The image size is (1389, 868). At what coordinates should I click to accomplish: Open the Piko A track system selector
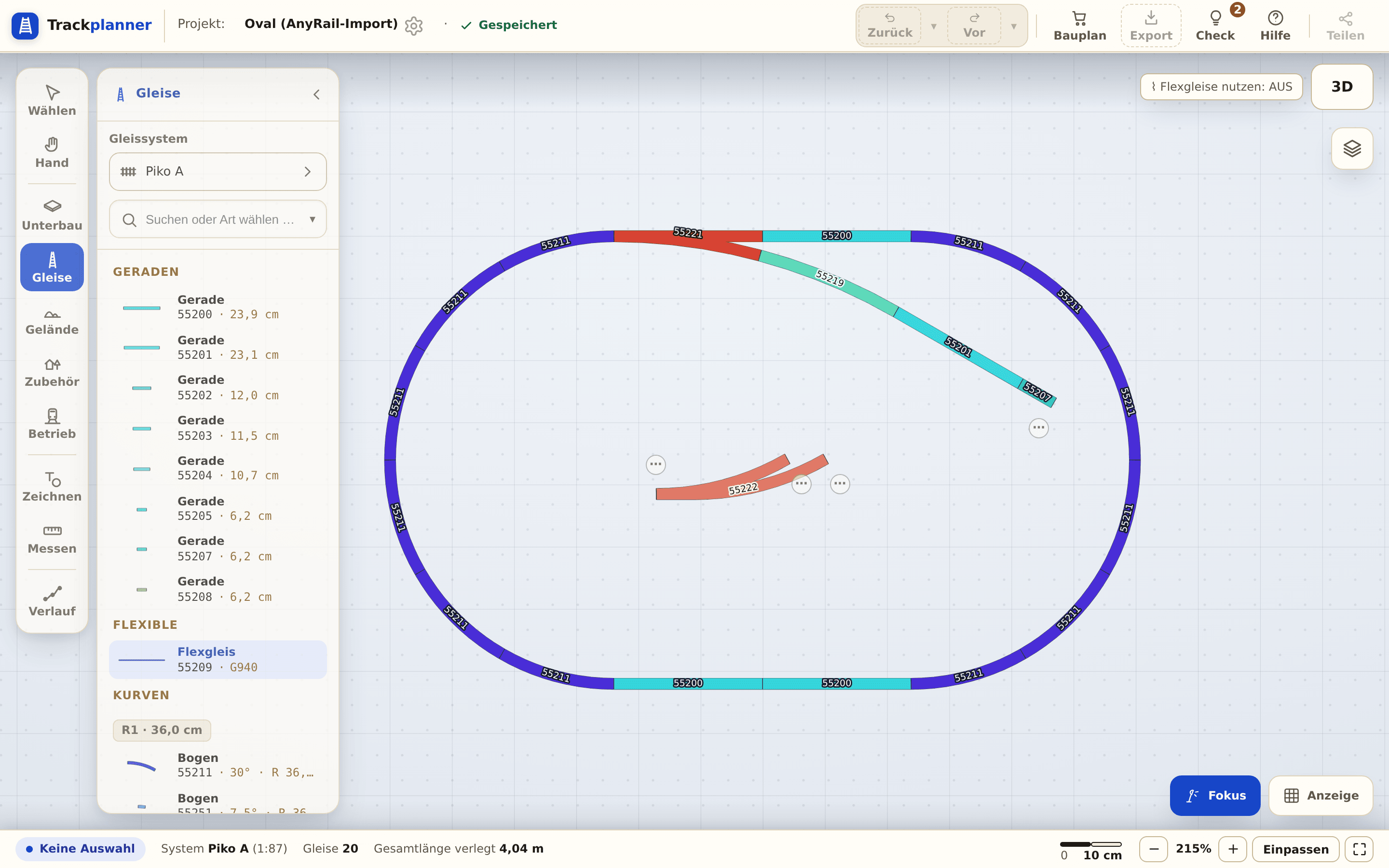point(218,171)
